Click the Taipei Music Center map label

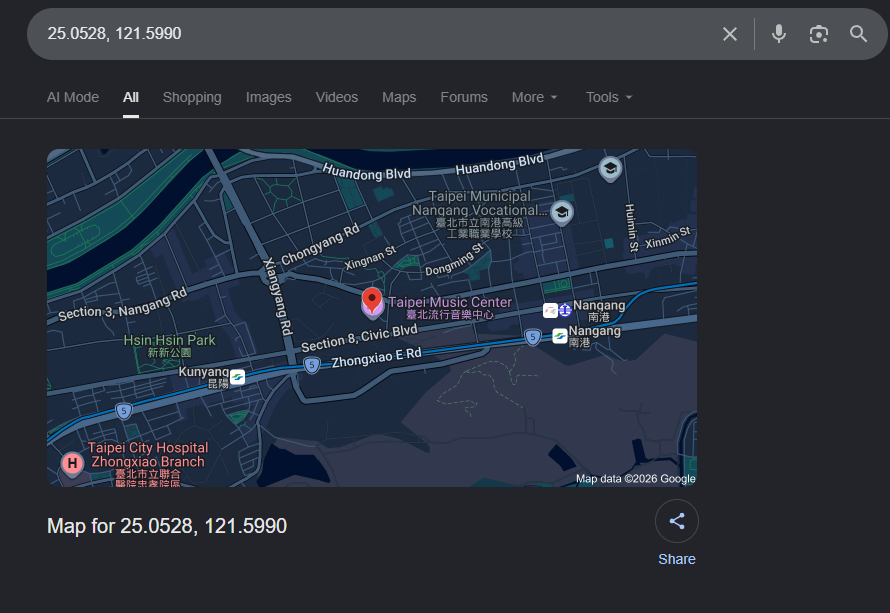[x=450, y=308]
